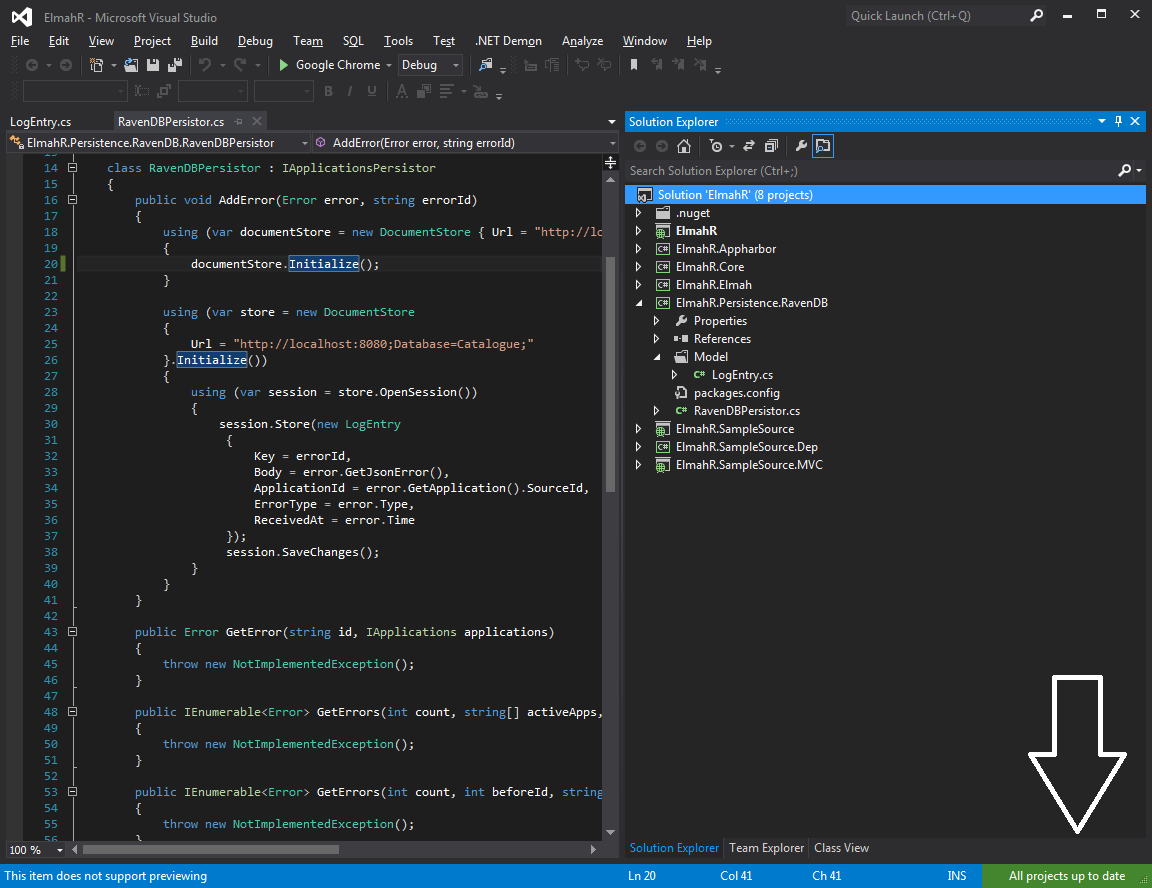Click 'Ln 20' in status bar

641,876
